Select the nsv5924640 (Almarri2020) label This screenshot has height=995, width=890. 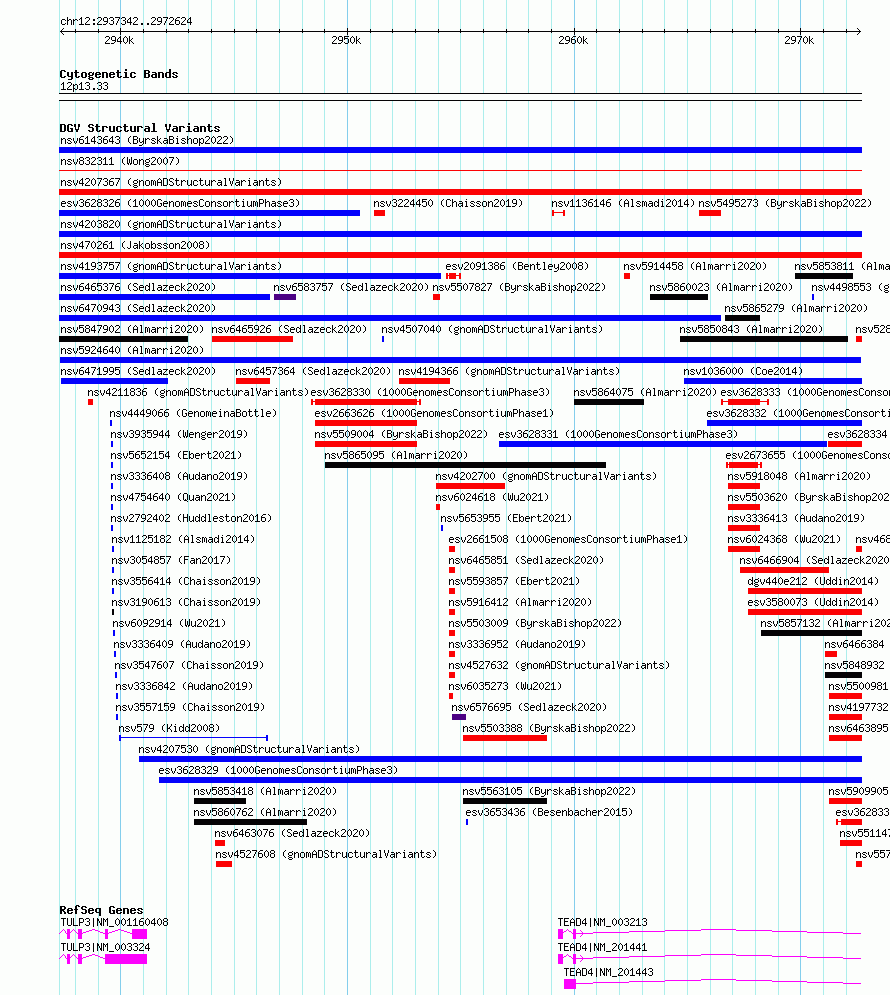[132, 350]
